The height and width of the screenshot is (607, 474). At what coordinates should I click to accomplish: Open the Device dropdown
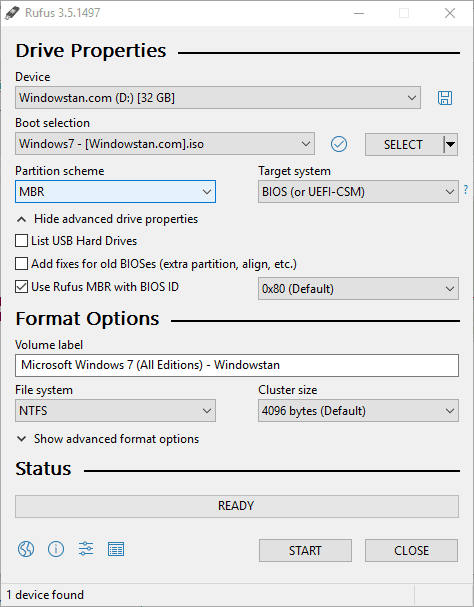218,98
